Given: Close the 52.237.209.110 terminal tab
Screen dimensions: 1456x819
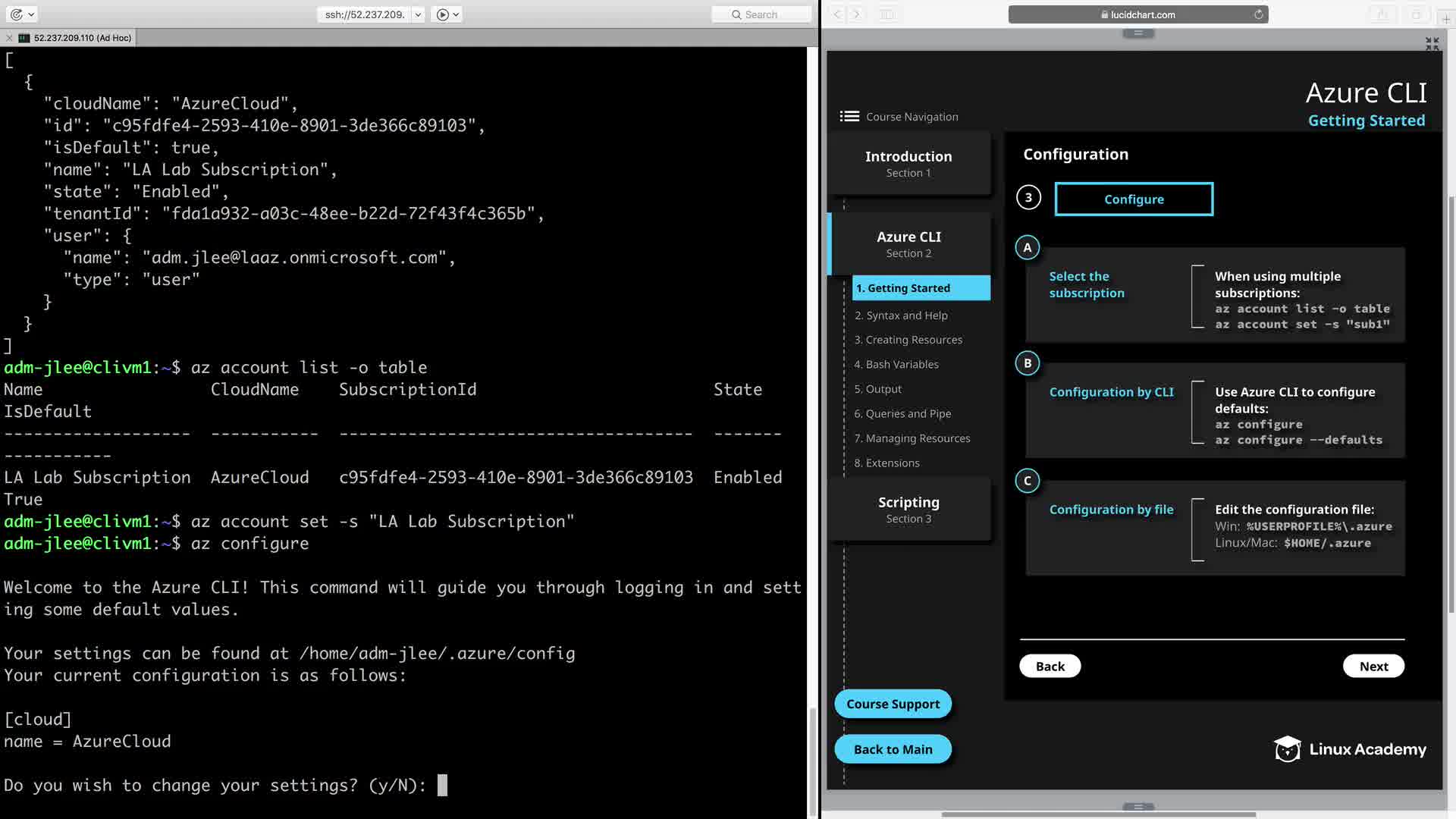Looking at the screenshot, I should 8,38.
